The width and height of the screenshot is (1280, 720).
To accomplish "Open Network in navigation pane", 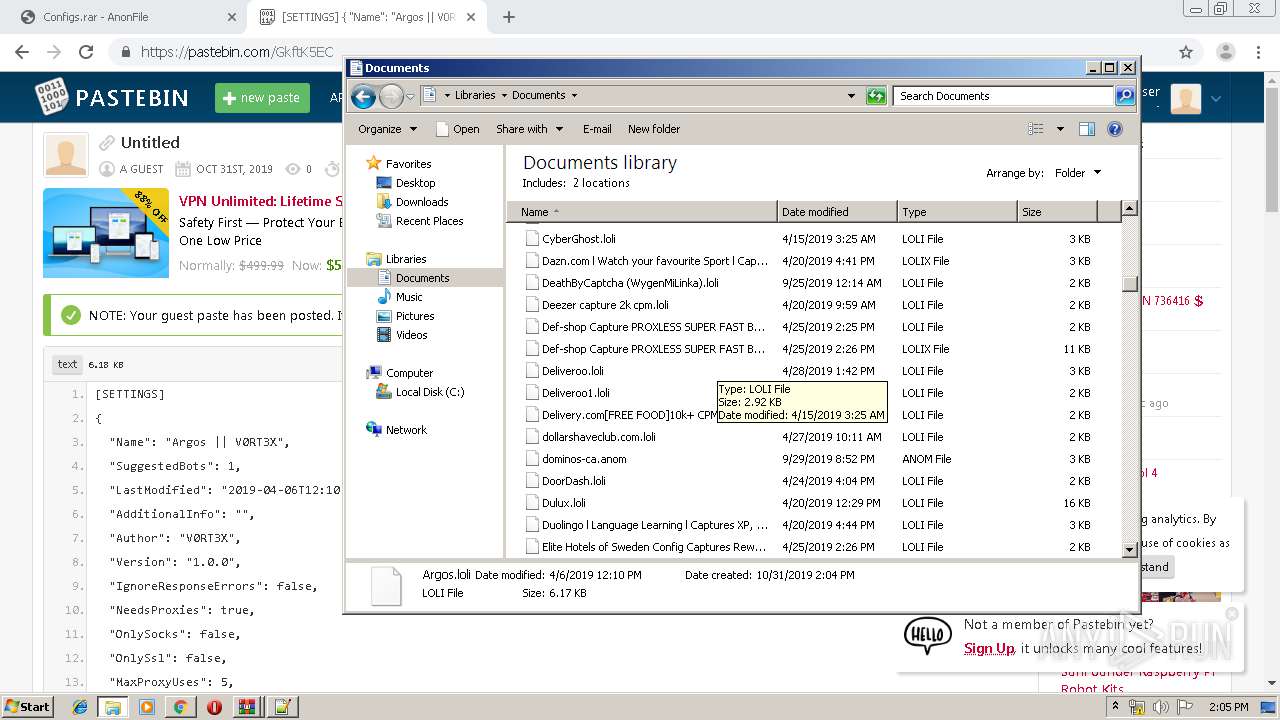I will 406,430.
